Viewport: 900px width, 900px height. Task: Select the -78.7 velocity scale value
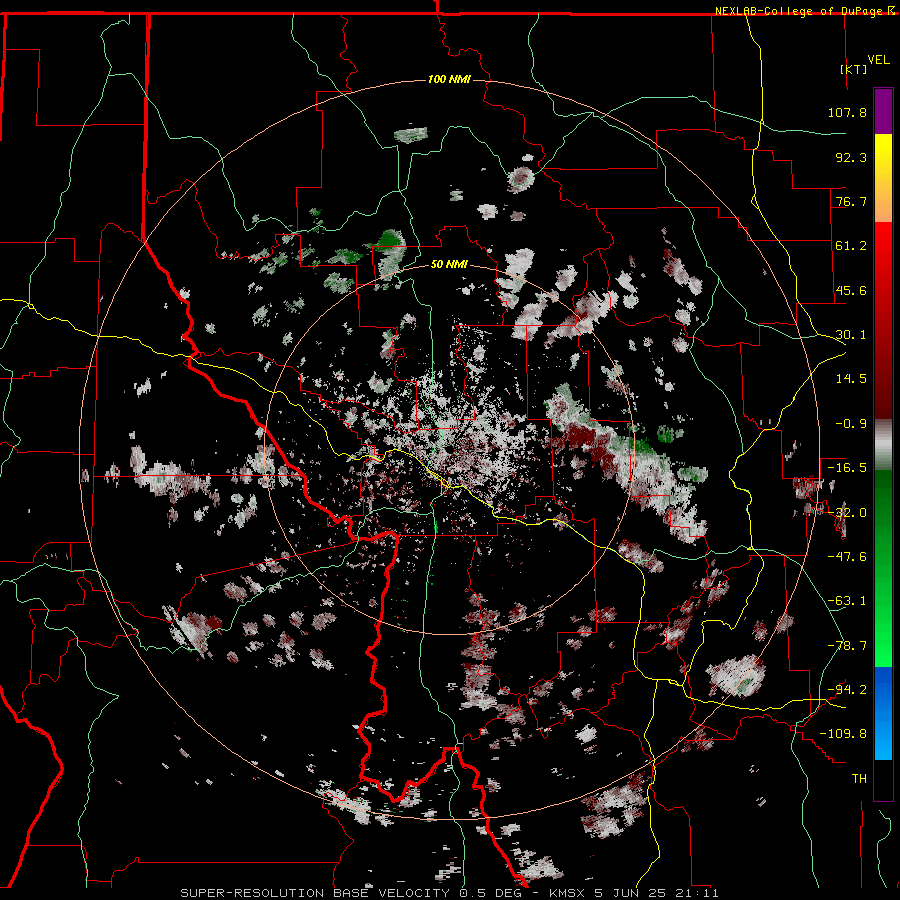[x=847, y=646]
